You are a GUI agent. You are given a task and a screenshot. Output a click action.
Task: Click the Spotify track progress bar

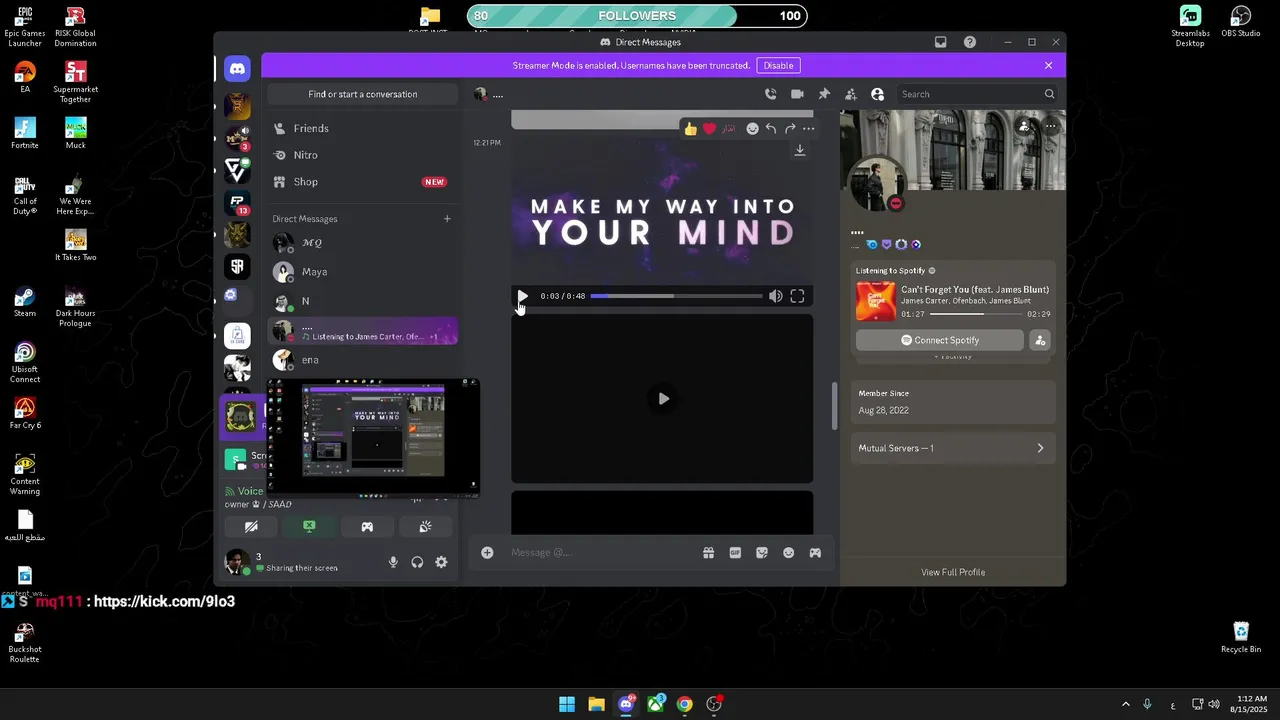(x=975, y=314)
